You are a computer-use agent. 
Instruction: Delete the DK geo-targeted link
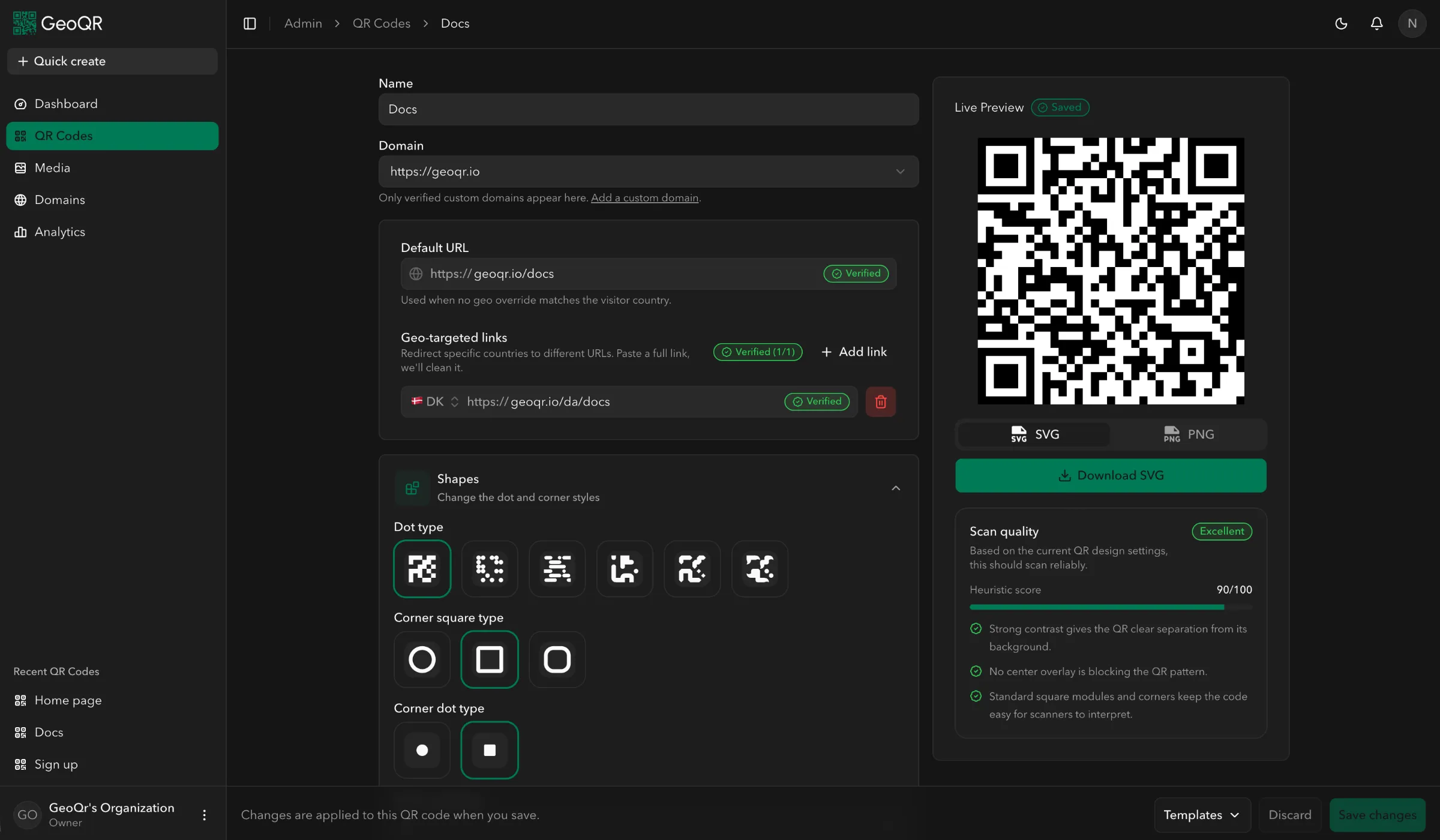point(880,401)
